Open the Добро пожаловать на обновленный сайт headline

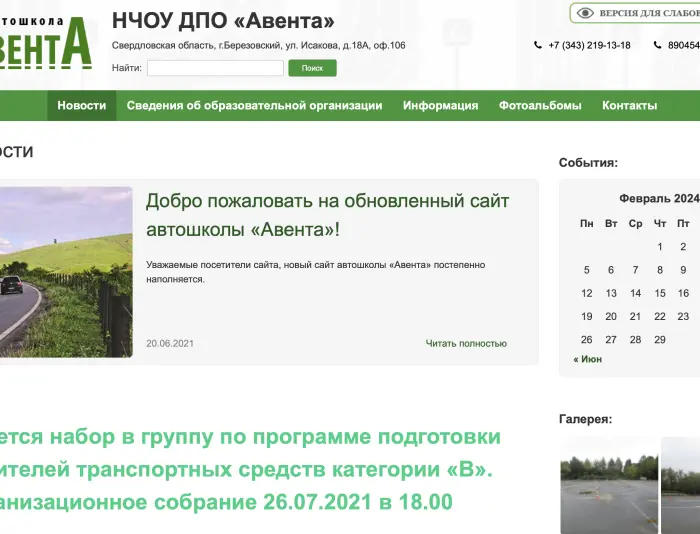pyautogui.click(x=328, y=215)
